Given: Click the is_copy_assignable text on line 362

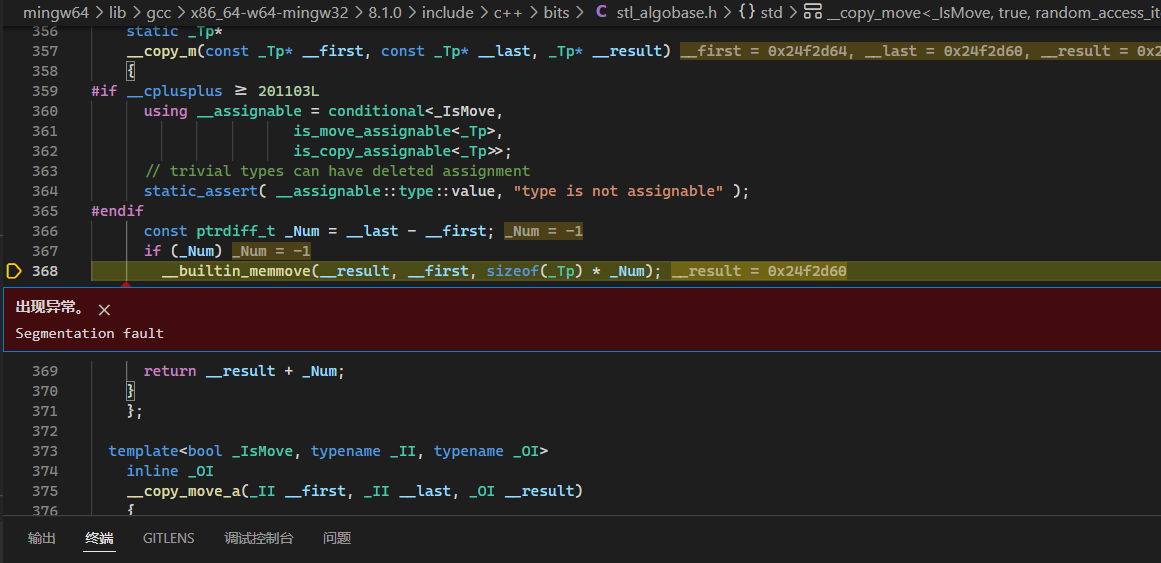Looking at the screenshot, I should tap(372, 151).
